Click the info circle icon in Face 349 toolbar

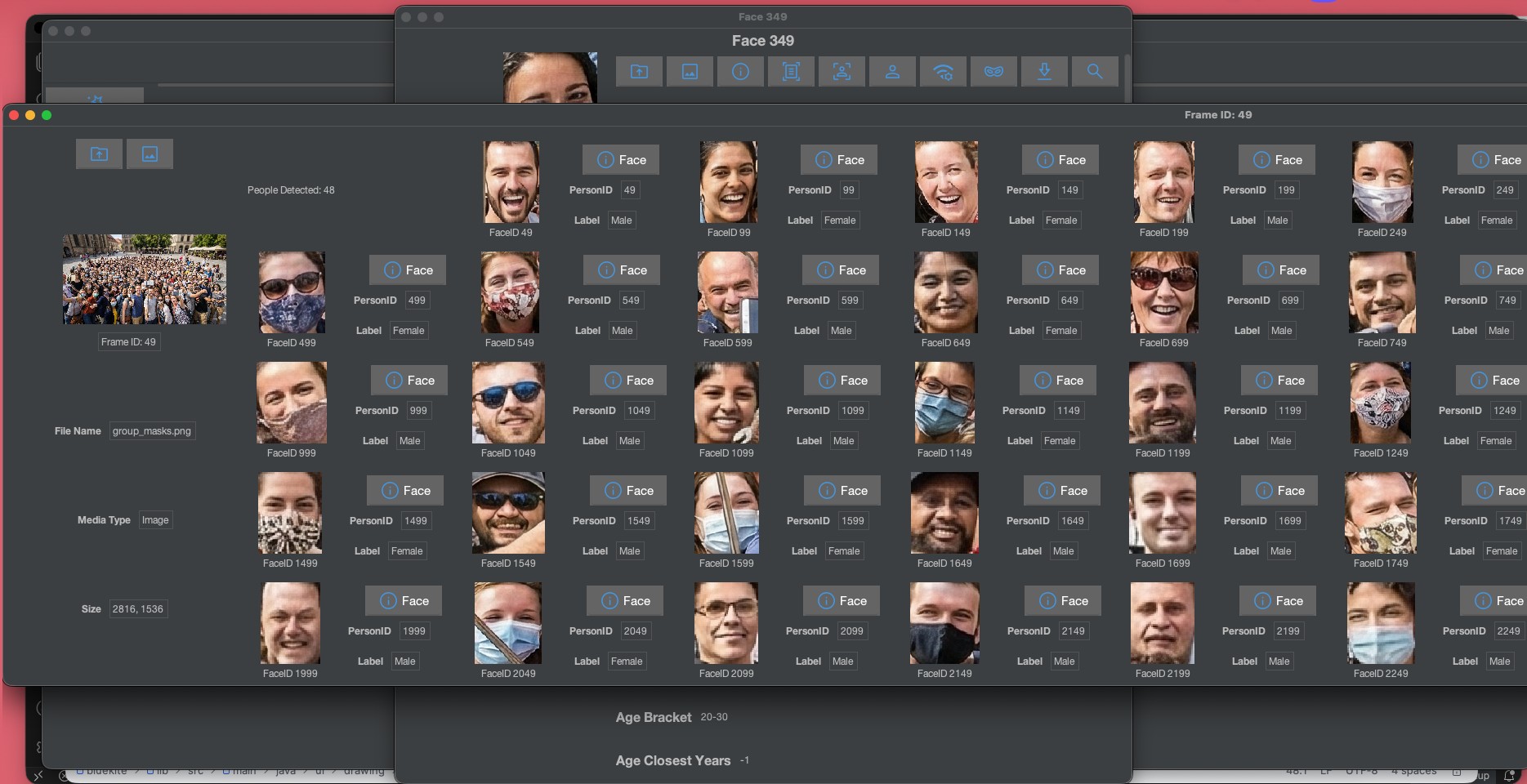click(x=740, y=72)
